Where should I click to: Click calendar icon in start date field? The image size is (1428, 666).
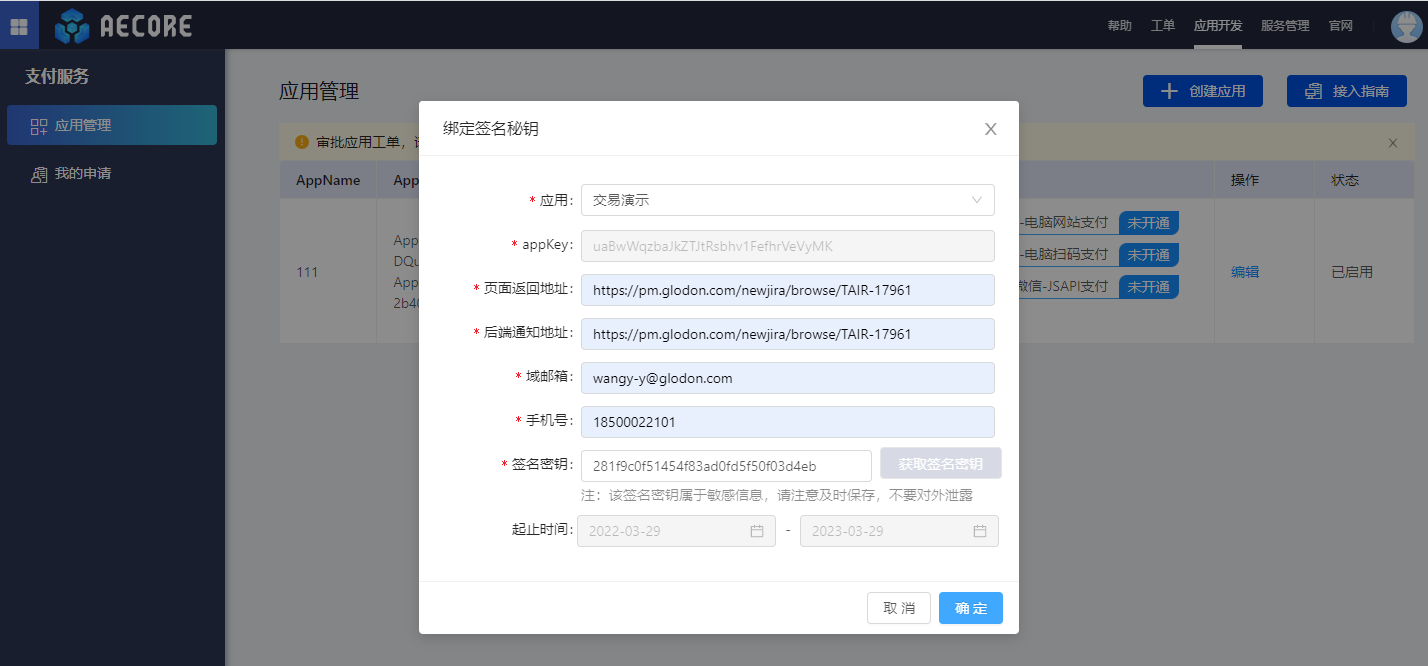pyautogui.click(x=757, y=531)
